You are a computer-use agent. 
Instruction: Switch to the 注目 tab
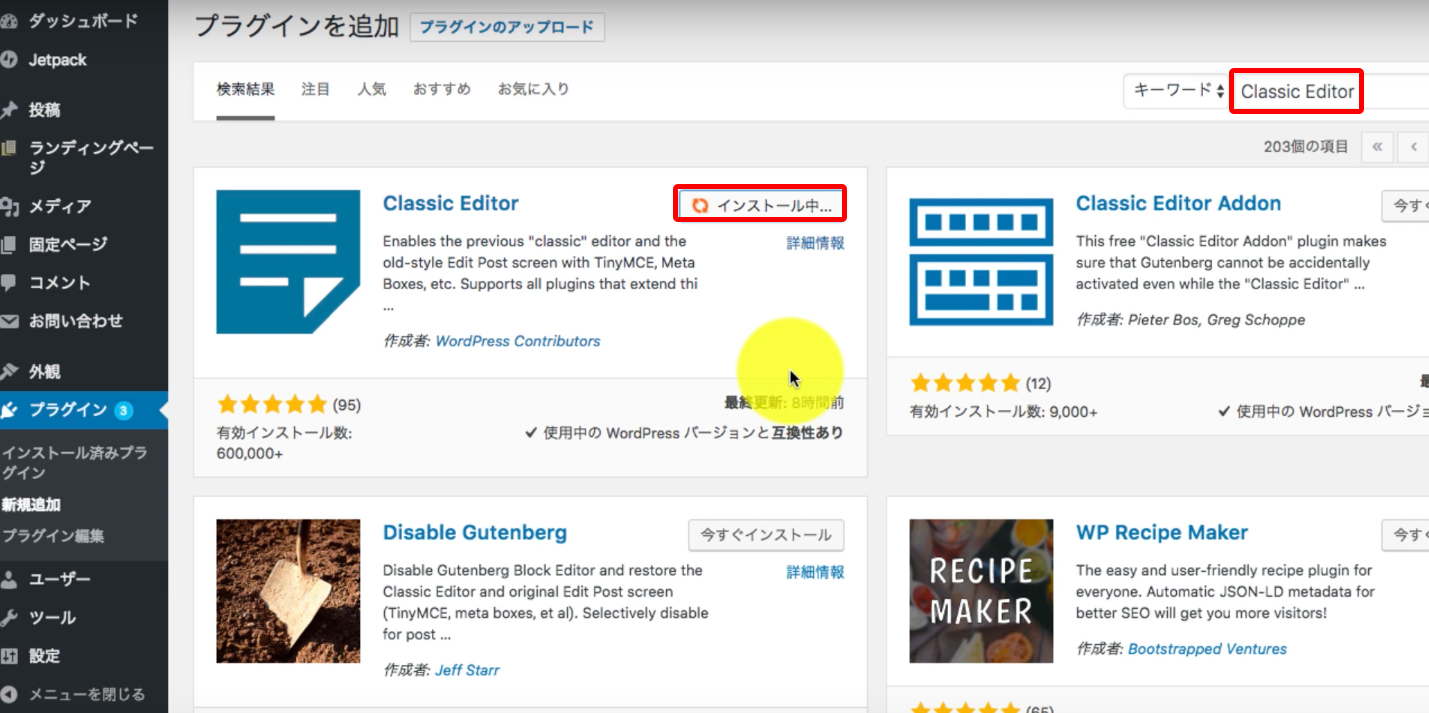[x=316, y=89]
